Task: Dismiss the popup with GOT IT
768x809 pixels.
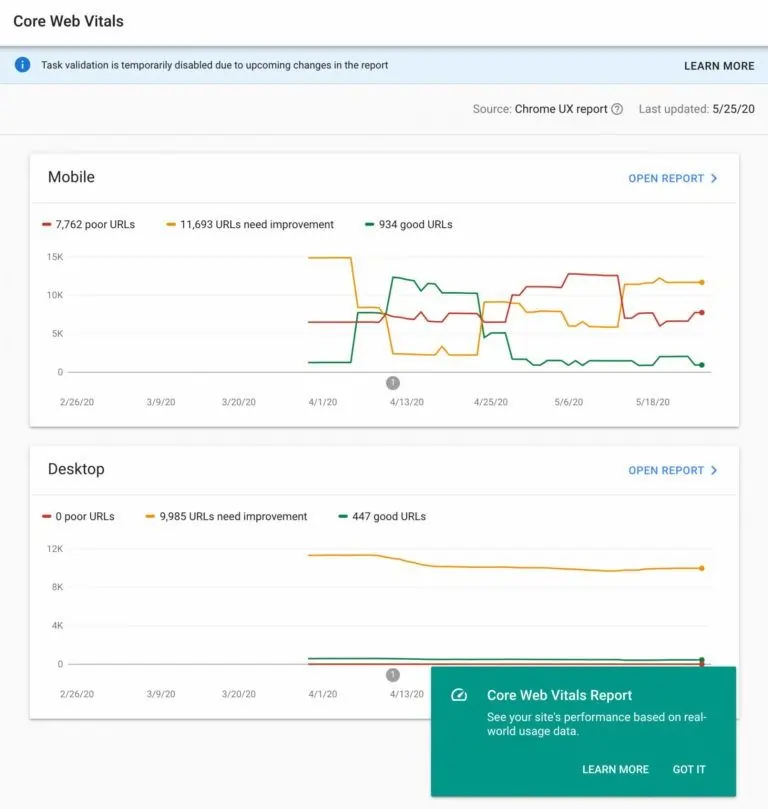Action: click(689, 769)
